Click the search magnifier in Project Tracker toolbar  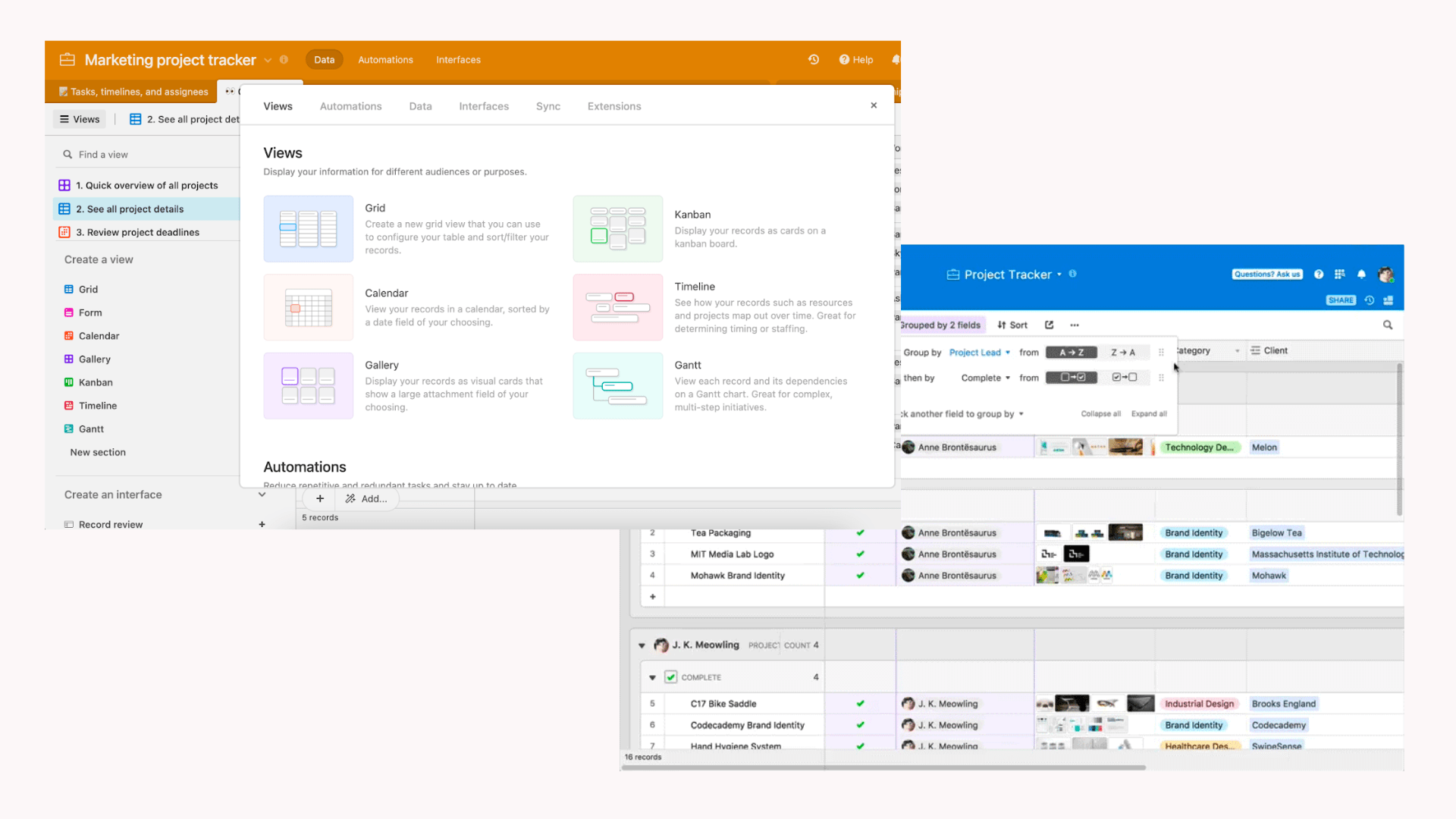(x=1388, y=325)
